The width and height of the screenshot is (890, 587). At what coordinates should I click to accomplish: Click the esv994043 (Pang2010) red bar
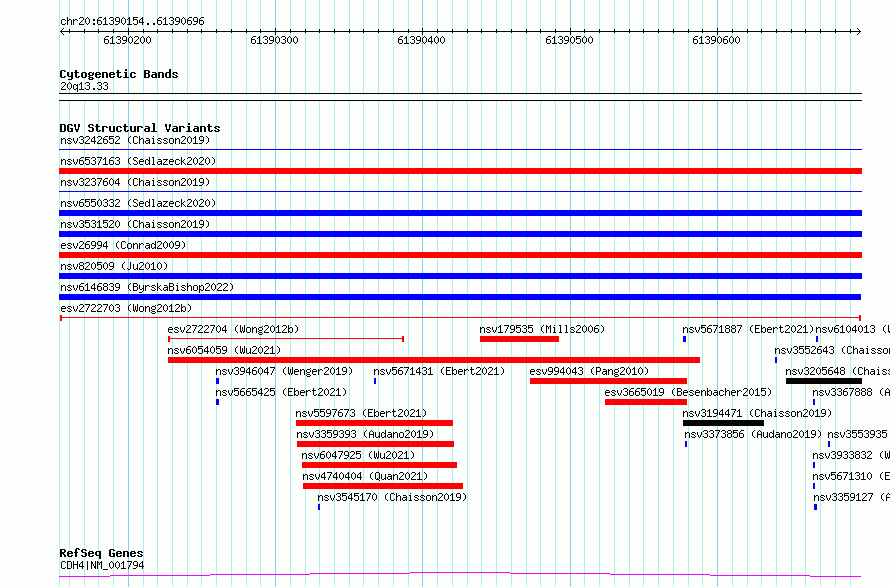click(x=608, y=381)
